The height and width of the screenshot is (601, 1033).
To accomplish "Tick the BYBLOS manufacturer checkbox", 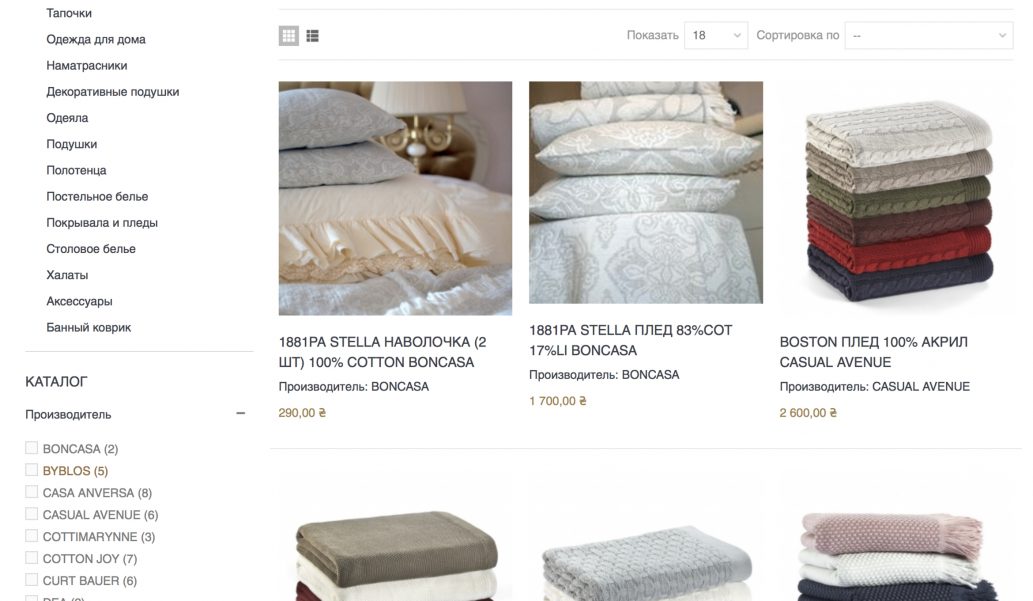I will [x=32, y=470].
